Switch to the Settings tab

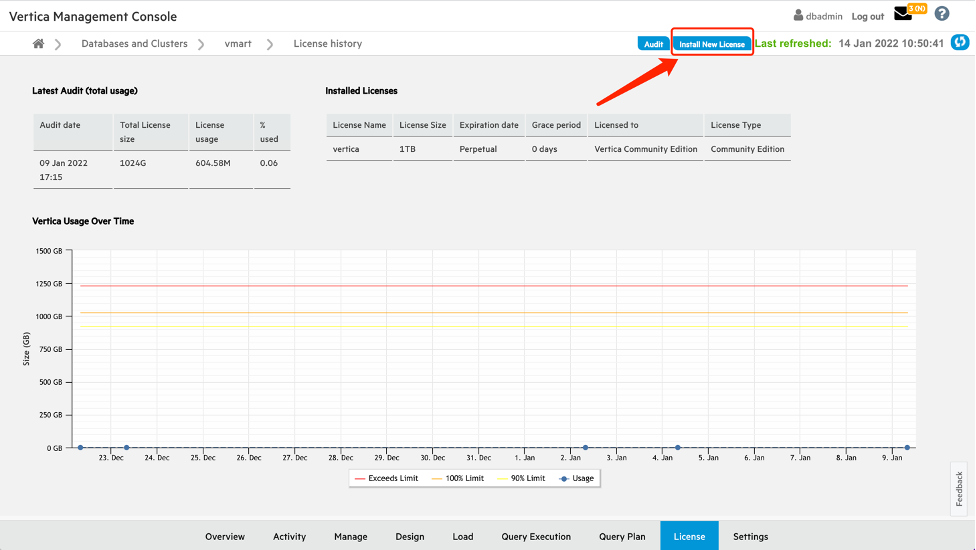750,536
